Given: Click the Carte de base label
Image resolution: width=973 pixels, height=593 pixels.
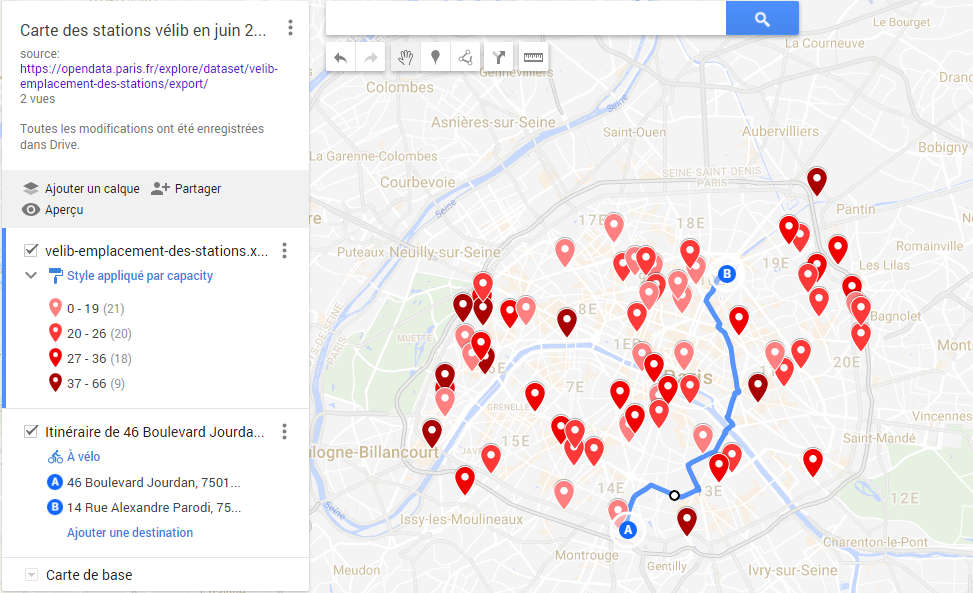Looking at the screenshot, I should (x=89, y=575).
